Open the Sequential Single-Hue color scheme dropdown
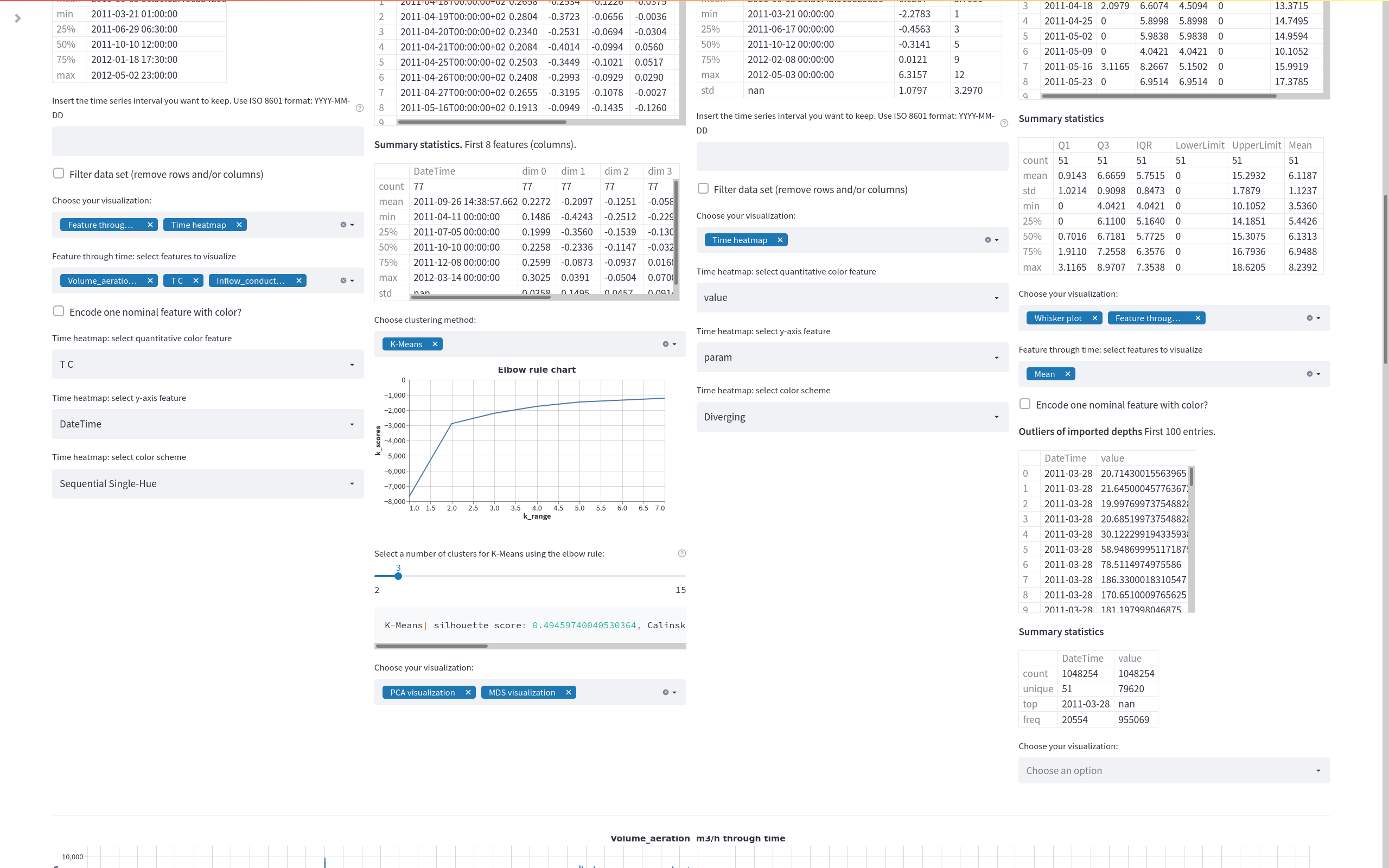Screen dimensions: 1389x868 tap(208, 483)
